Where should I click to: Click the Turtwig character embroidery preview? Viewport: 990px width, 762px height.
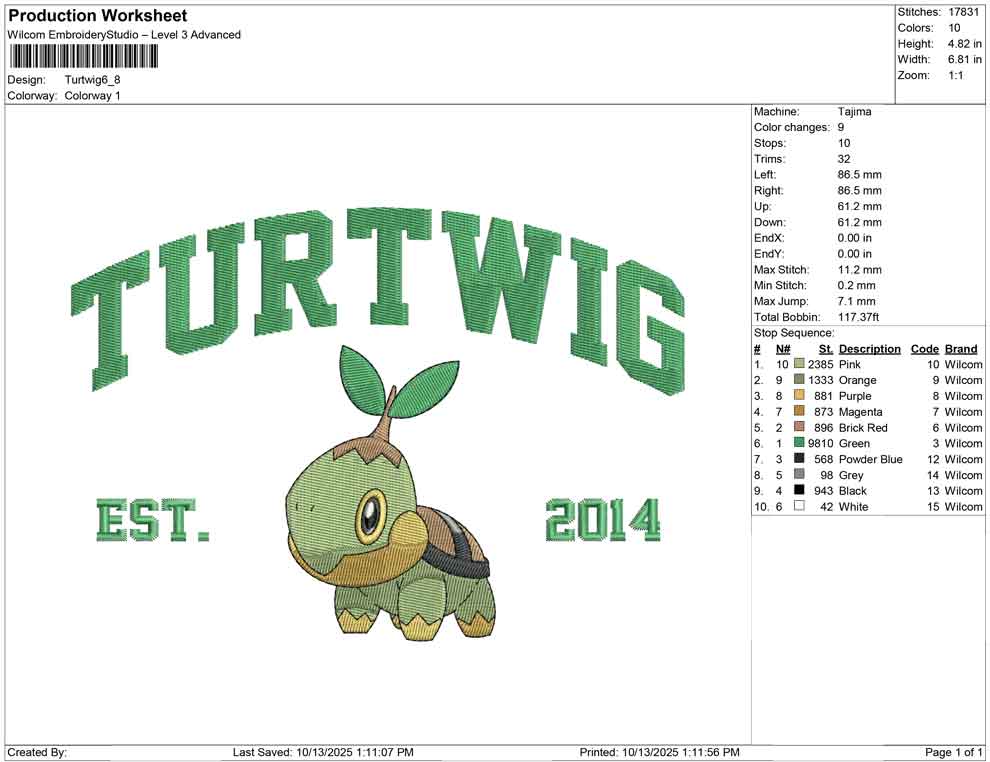click(x=390, y=491)
